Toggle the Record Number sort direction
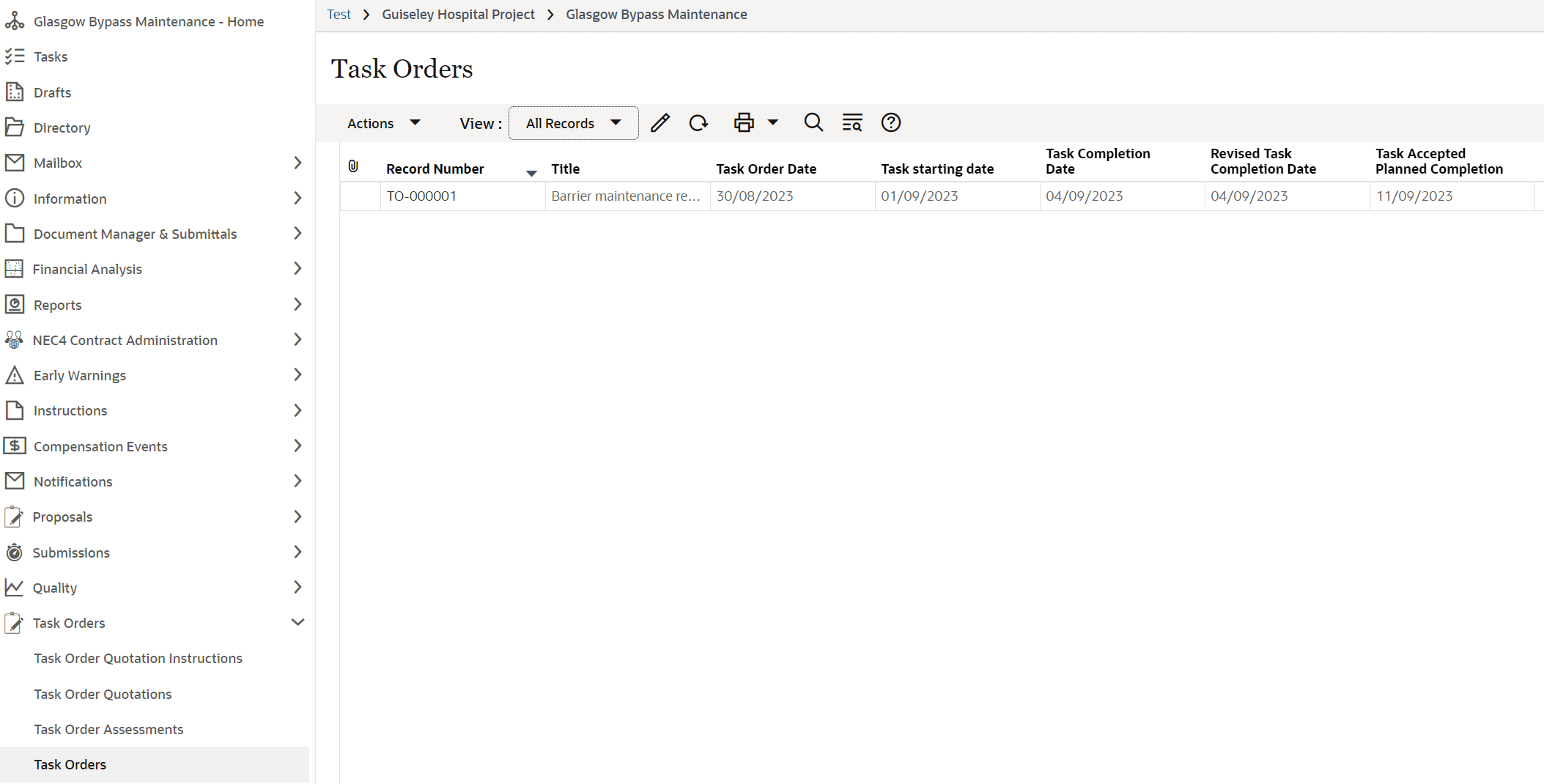Viewport: 1544px width, 784px height. coord(531,173)
